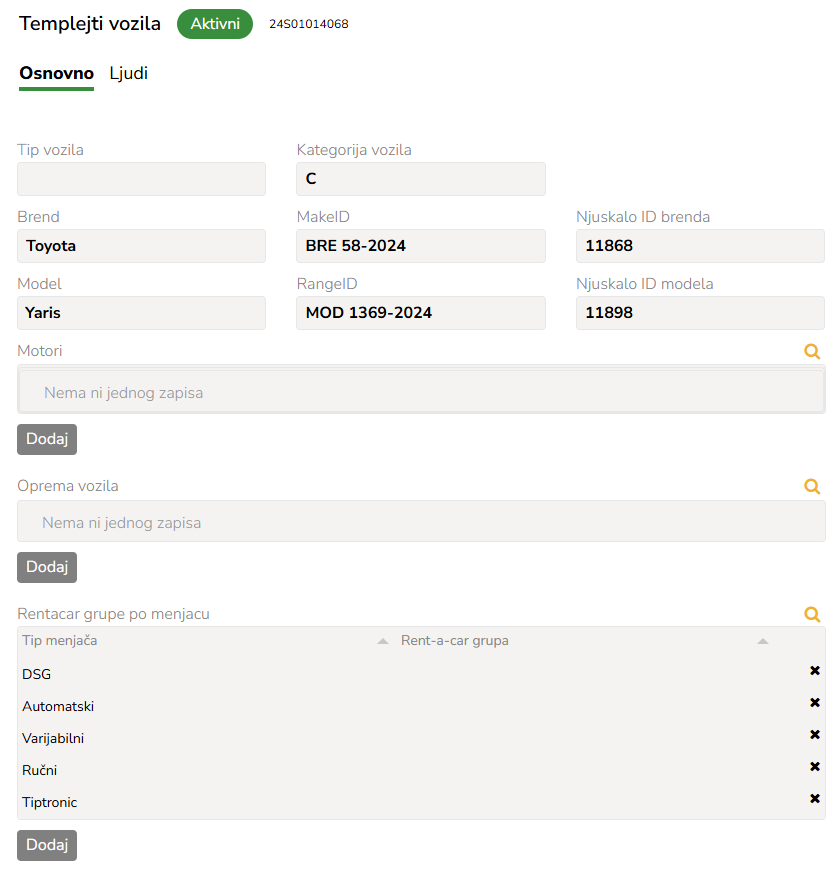Click the record number 24S01014068
The width and height of the screenshot is (838, 875).
coord(309,24)
